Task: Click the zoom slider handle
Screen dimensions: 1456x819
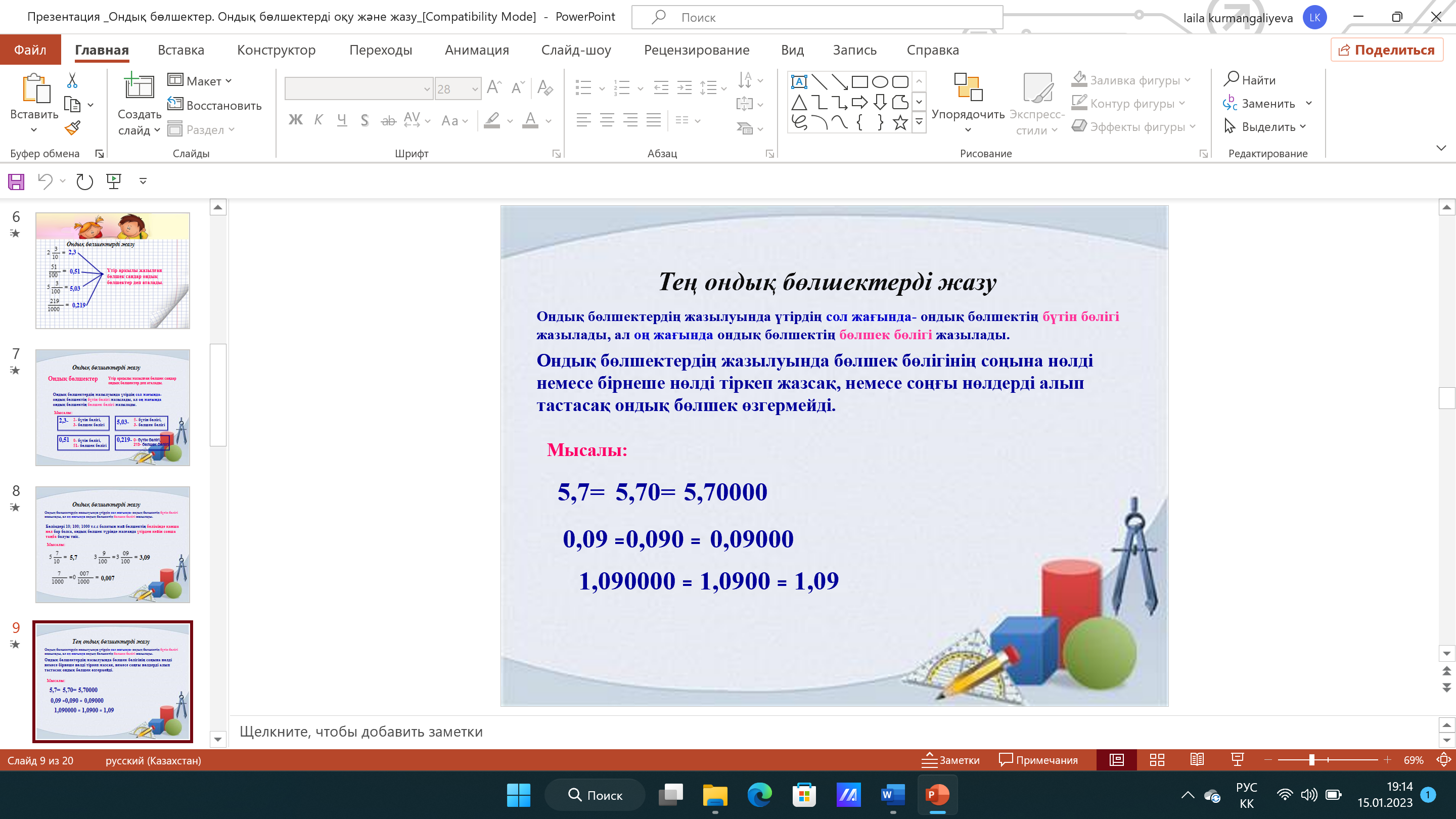Action: (x=1311, y=760)
